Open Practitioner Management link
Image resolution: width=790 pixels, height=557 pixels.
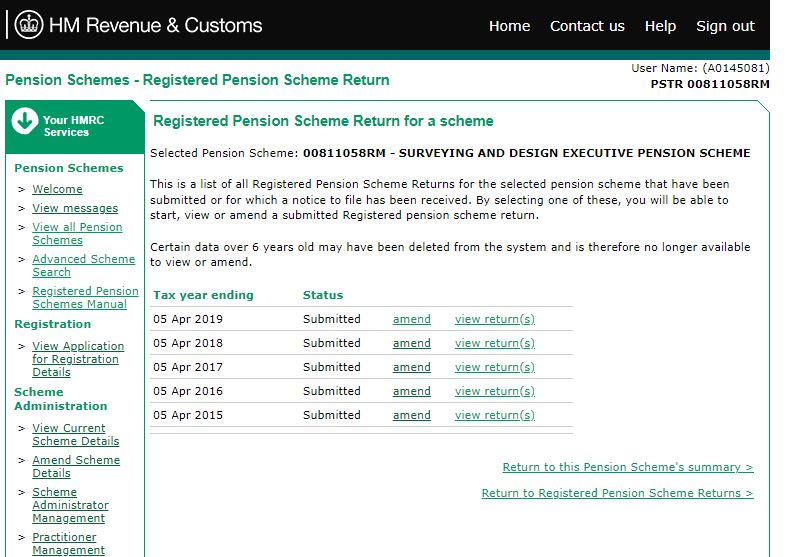coord(69,543)
